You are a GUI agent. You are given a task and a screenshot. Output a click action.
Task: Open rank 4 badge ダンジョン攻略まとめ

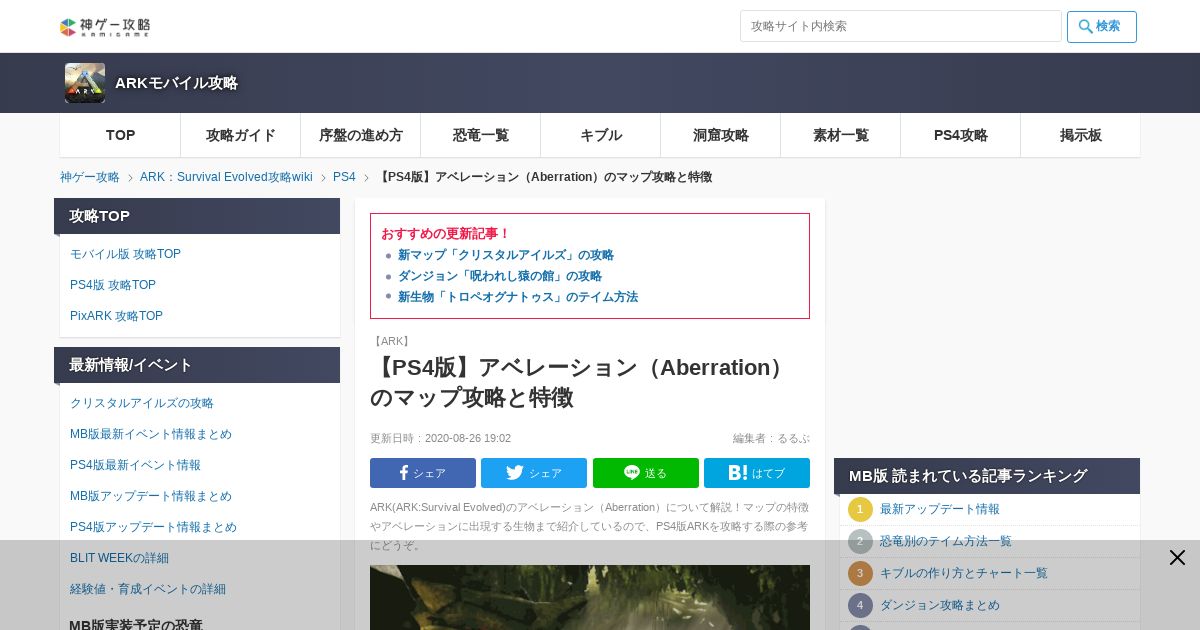(x=860, y=605)
